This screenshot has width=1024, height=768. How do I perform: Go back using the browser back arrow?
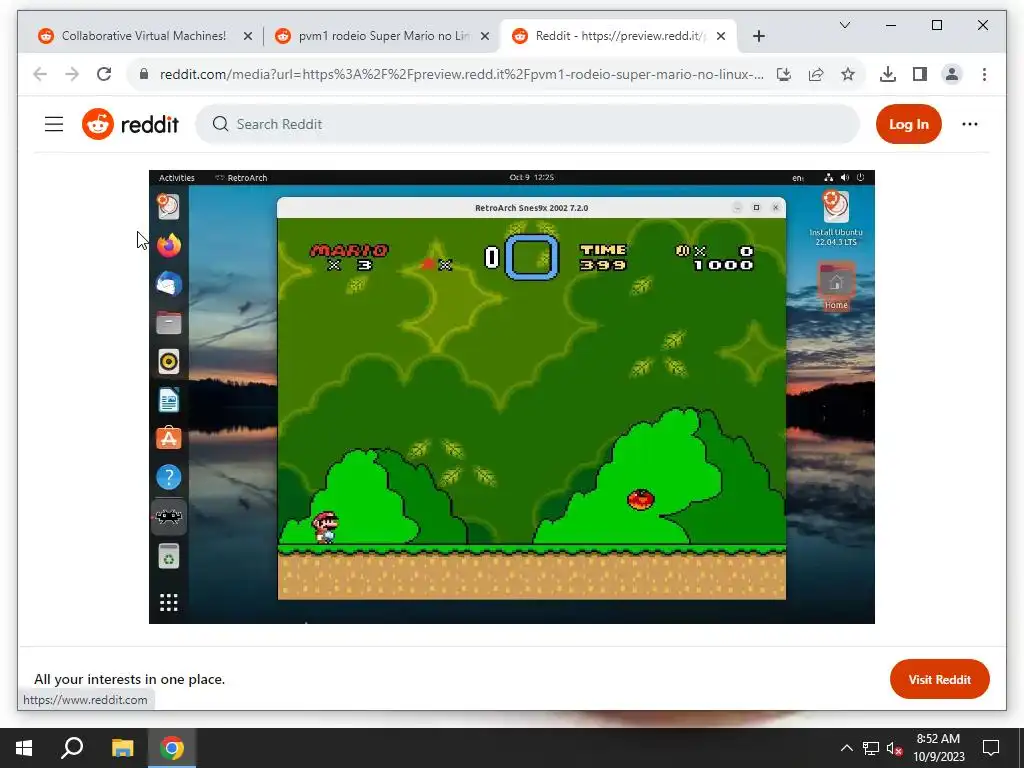pyautogui.click(x=40, y=74)
